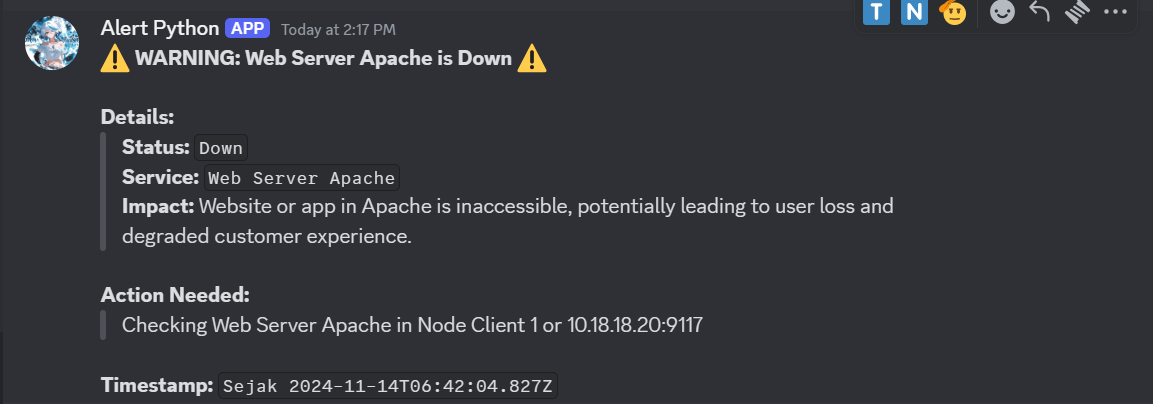Viewport: 1153px width, 404px height.
Task: Open the Add Reaction emoji picker
Action: tap(1001, 12)
